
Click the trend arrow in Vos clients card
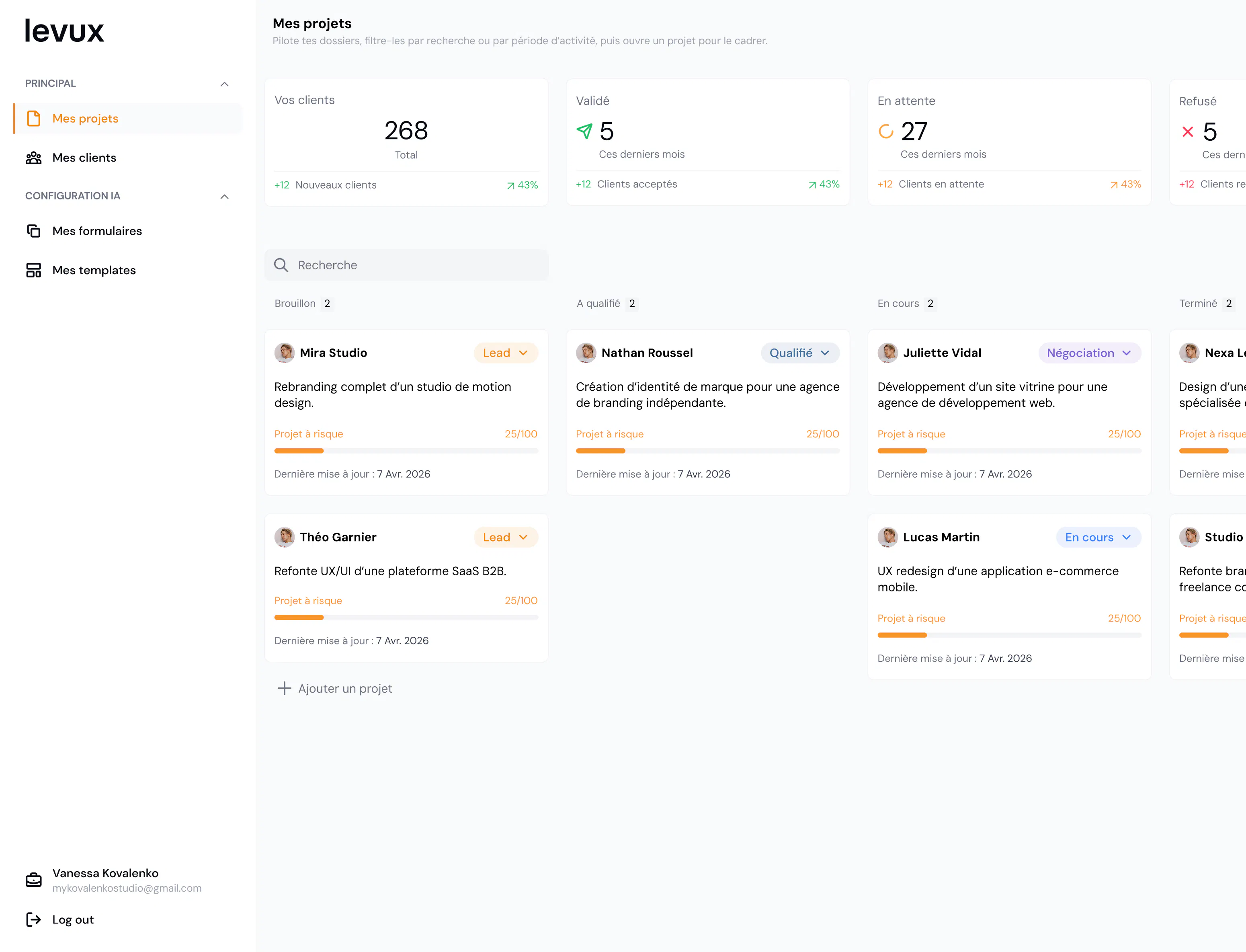coord(510,185)
